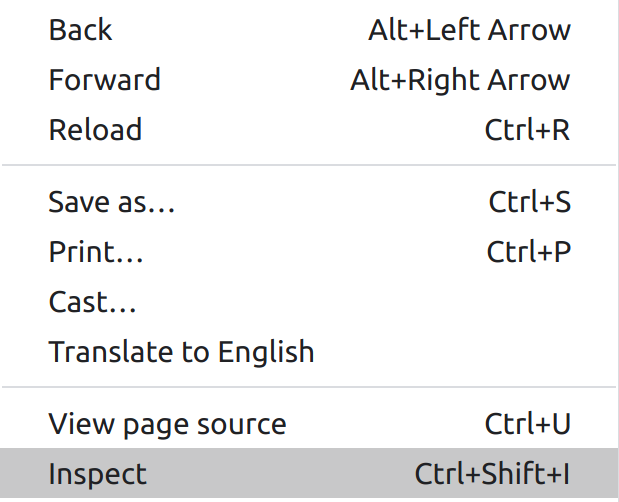Screen dimensions: 619x502
Task: Select the Print… menu entry
Action: click(x=96, y=252)
